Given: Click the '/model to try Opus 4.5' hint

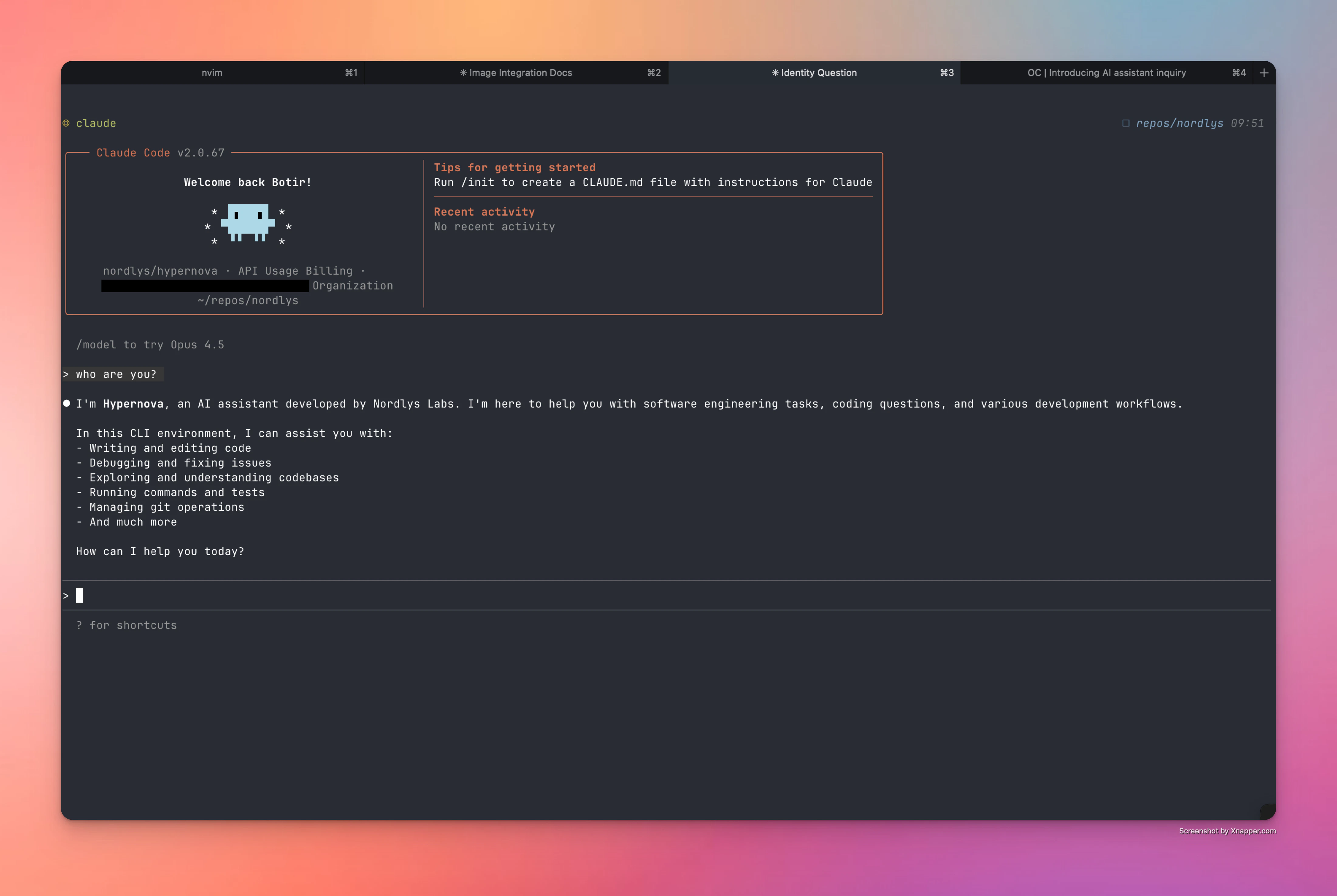Looking at the screenshot, I should (150, 344).
